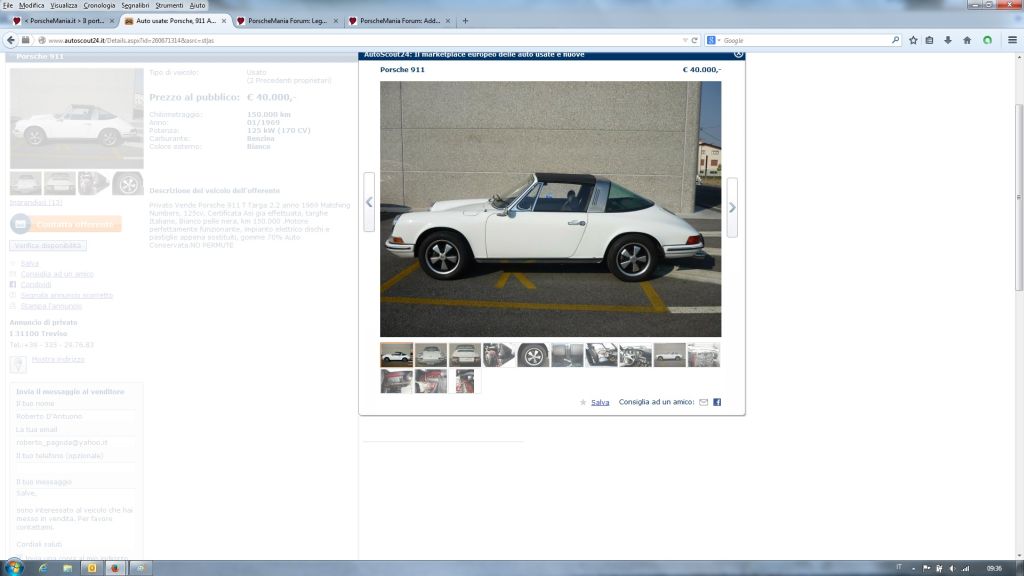Click the language IT indicator in tray
This screenshot has width=1024, height=576.
pyautogui.click(x=899, y=568)
